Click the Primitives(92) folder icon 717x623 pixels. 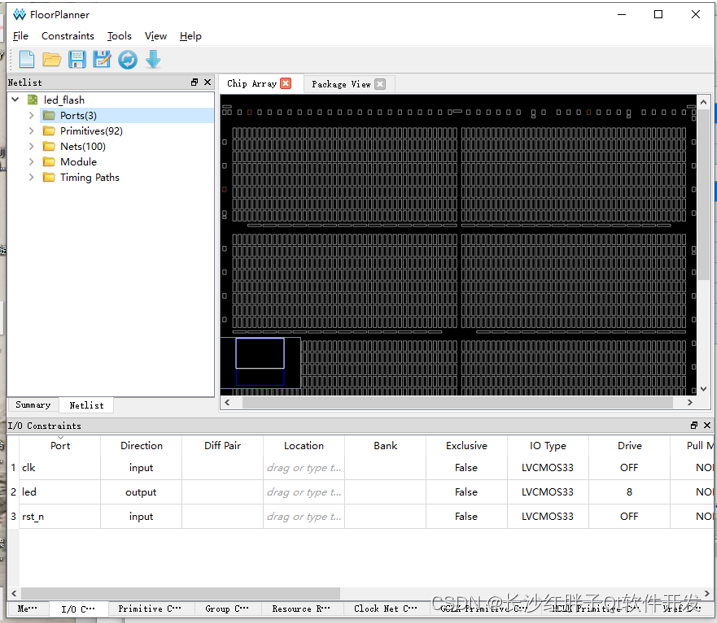(49, 131)
